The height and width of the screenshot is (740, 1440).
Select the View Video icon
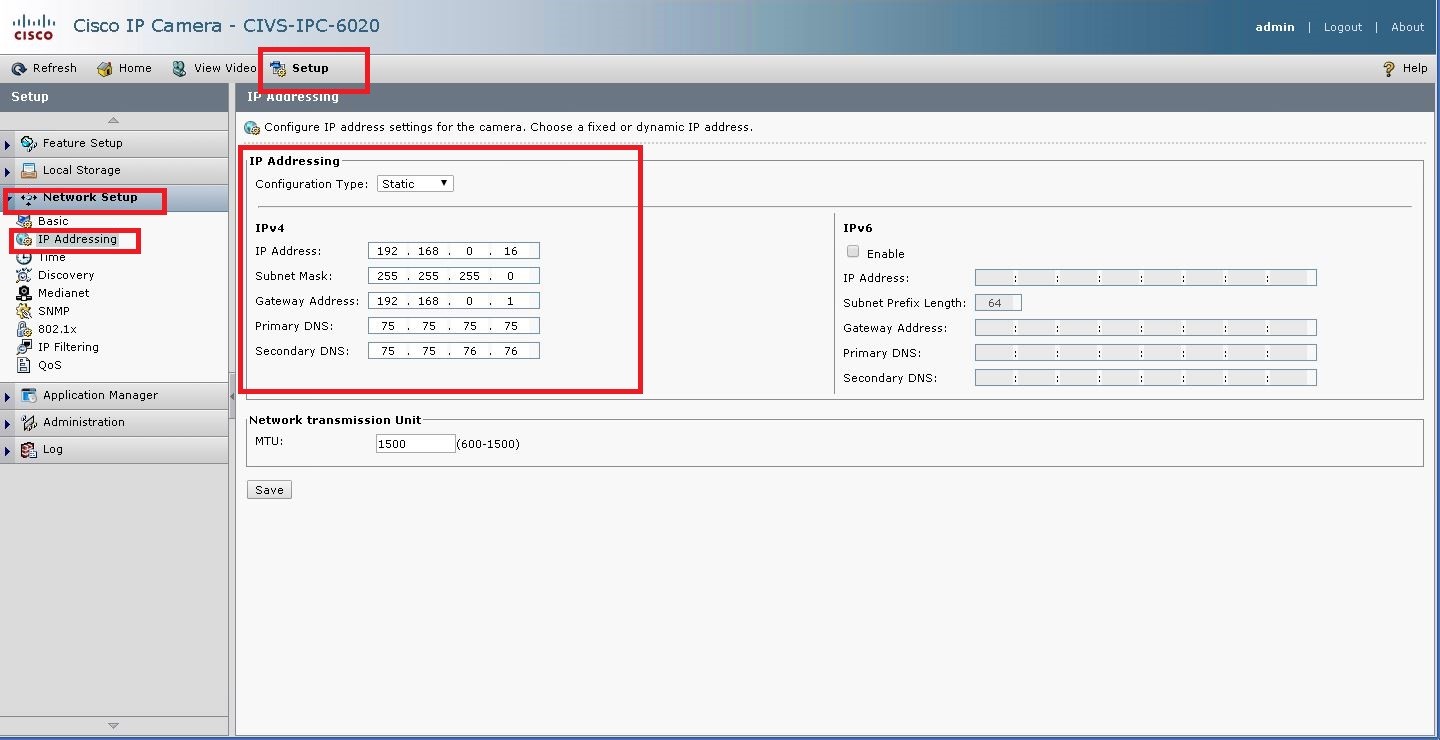tap(178, 67)
